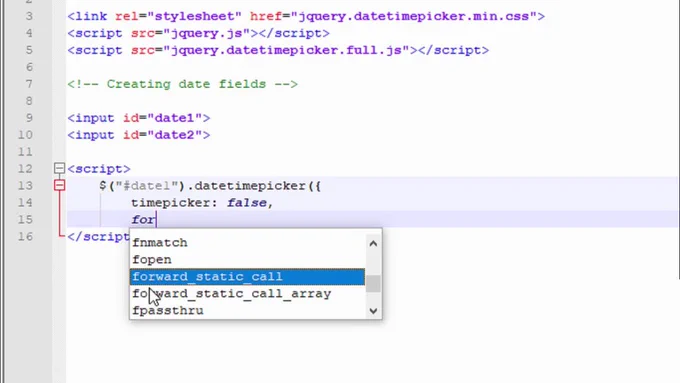Click the input id="date2" line
This screenshot has height=383, width=680.
click(x=139, y=135)
